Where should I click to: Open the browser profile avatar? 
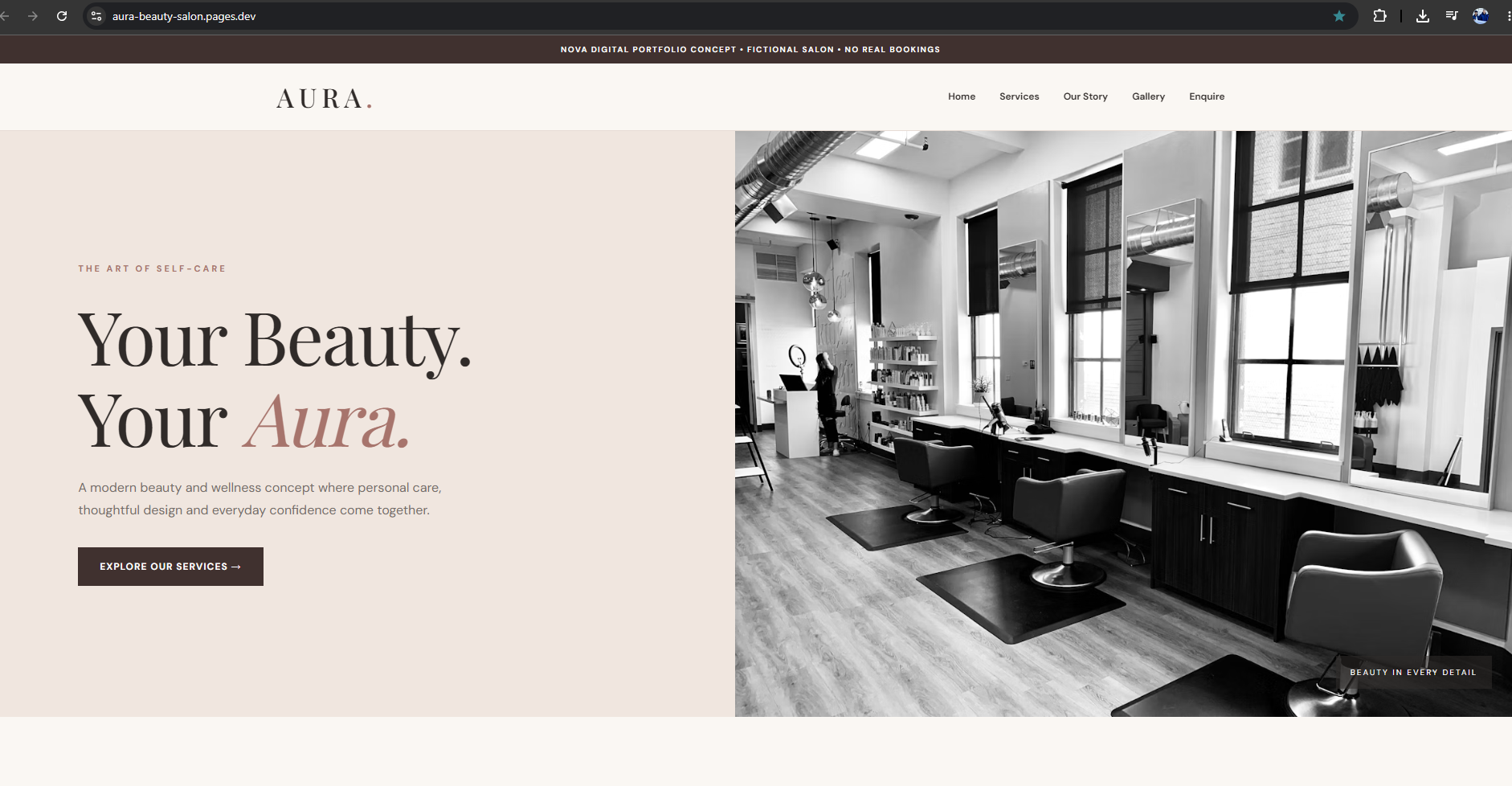pyautogui.click(x=1481, y=16)
